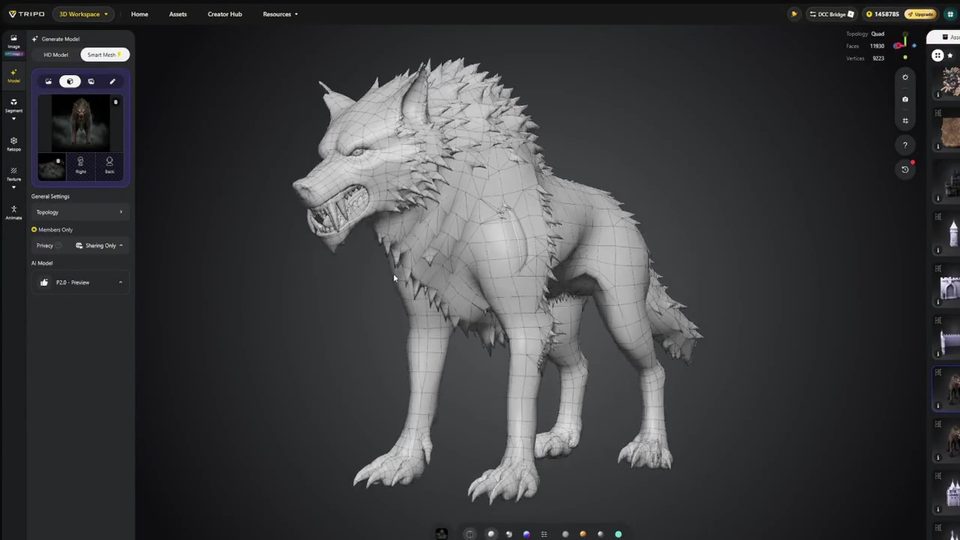The image size is (960, 540).
Task: Select the Animate sidebar icon
Action: click(x=13, y=212)
